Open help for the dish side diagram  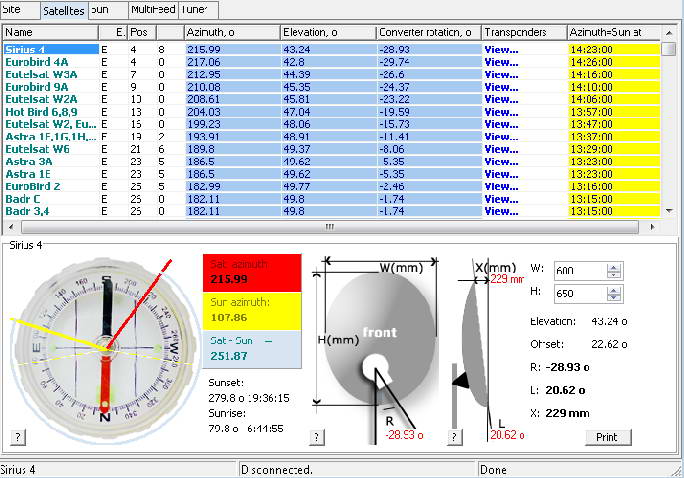point(454,437)
